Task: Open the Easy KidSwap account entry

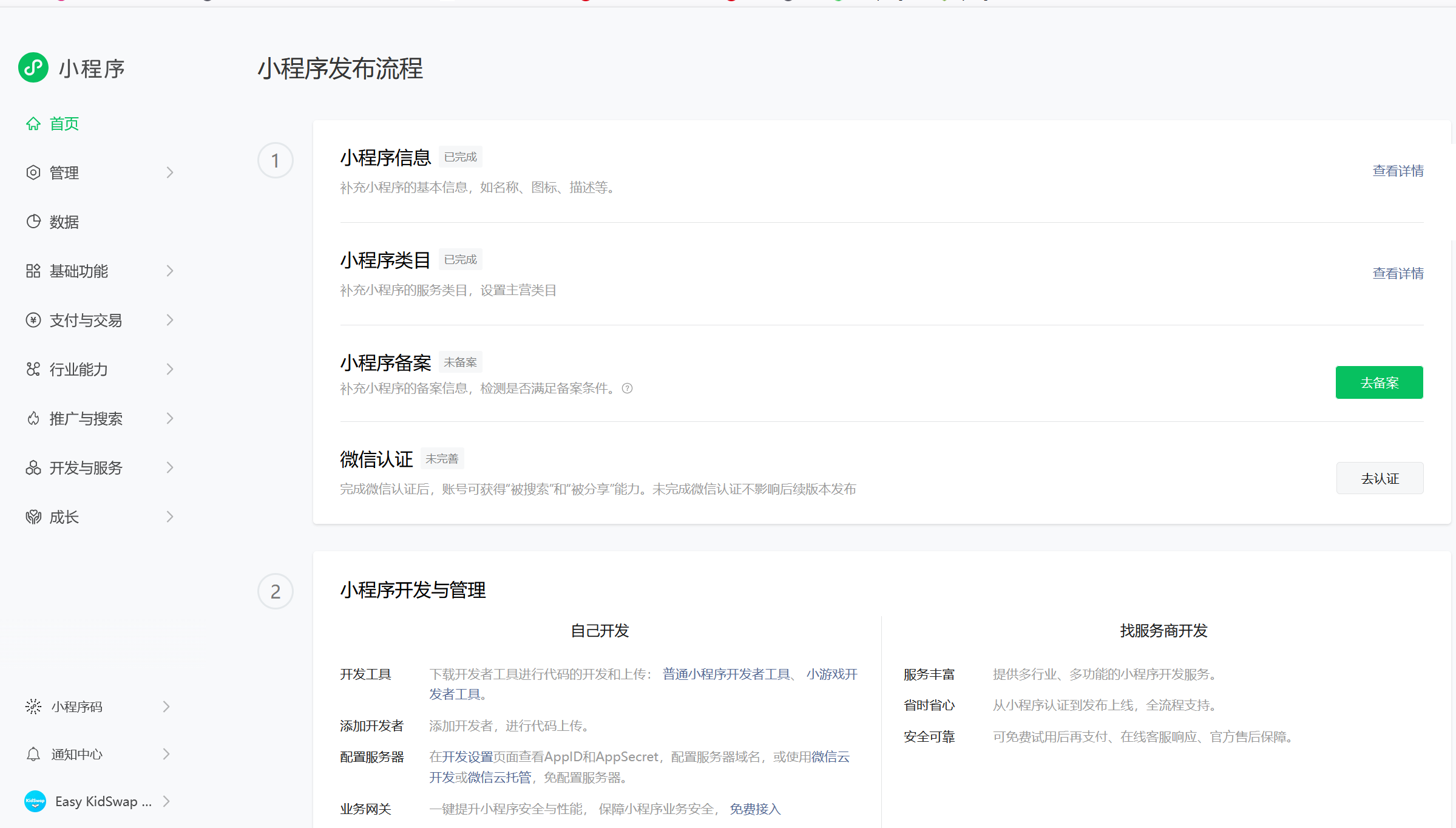Action: pyautogui.click(x=97, y=801)
